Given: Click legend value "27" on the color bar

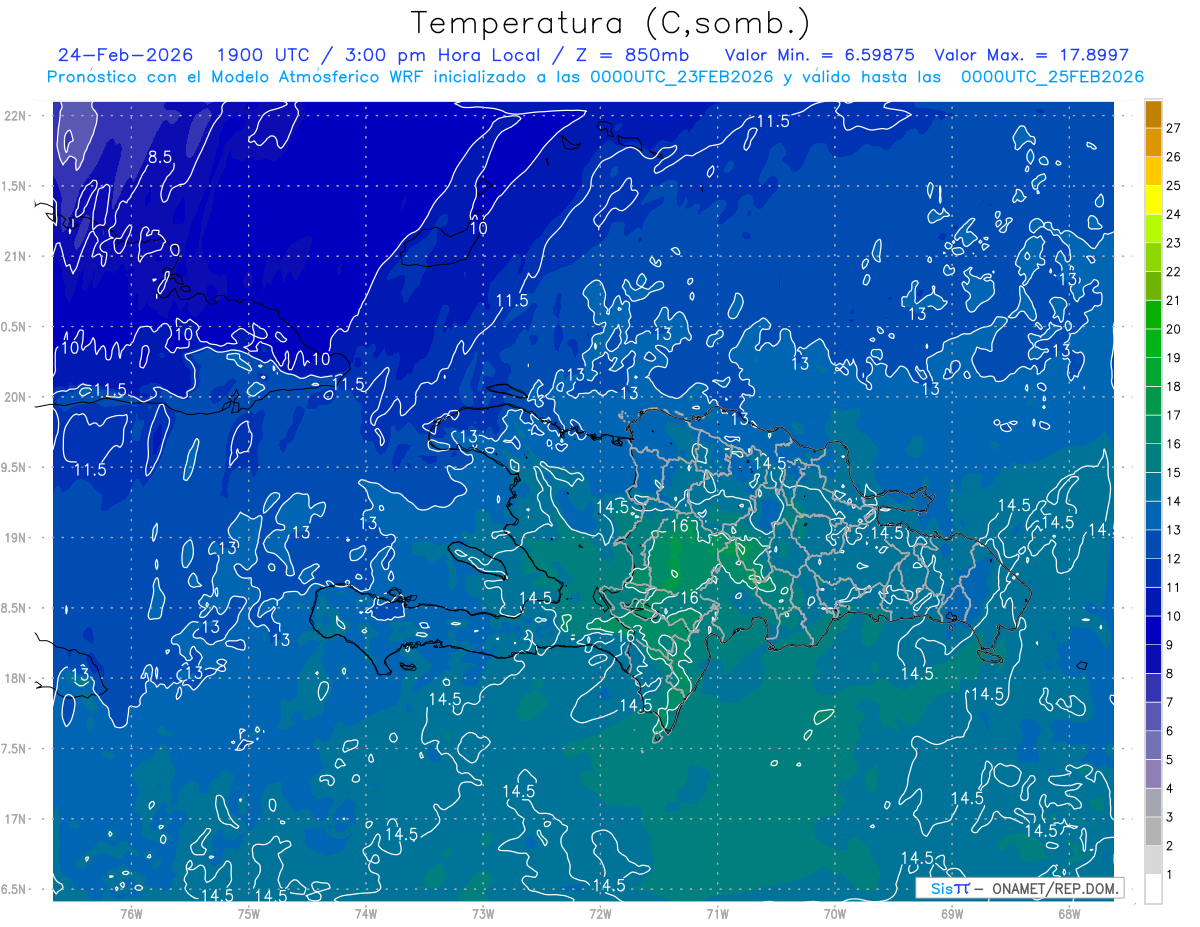Looking at the screenshot, I should tap(1173, 128).
